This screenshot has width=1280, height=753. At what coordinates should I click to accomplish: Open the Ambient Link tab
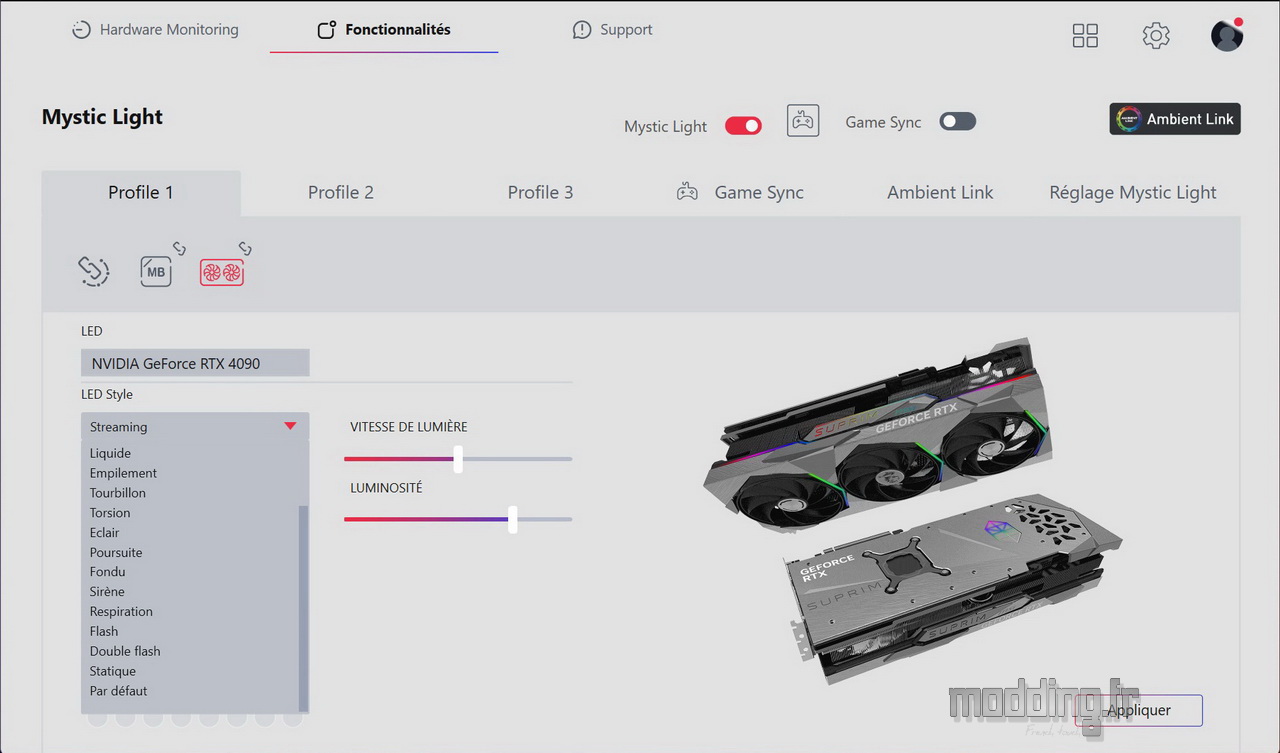click(940, 192)
